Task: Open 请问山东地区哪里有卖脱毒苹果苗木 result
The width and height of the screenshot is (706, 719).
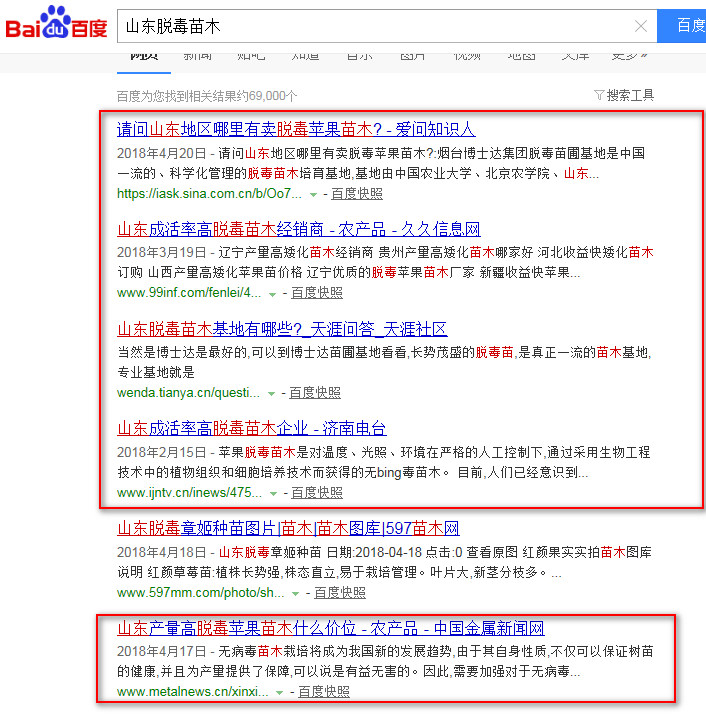Action: pyautogui.click(x=296, y=129)
